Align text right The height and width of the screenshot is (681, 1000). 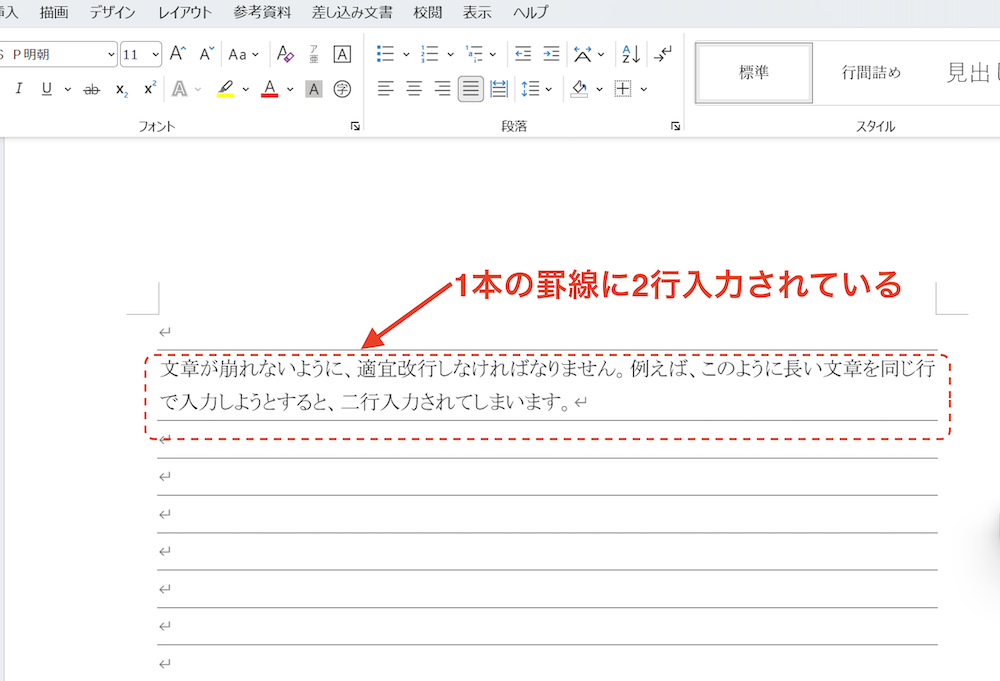pyautogui.click(x=443, y=89)
